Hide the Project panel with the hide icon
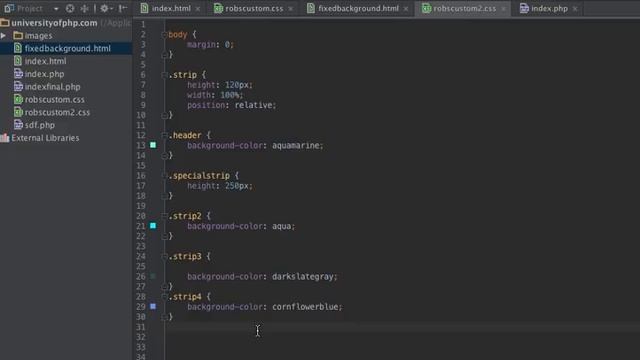The height and width of the screenshot is (360, 640). tap(122, 8)
